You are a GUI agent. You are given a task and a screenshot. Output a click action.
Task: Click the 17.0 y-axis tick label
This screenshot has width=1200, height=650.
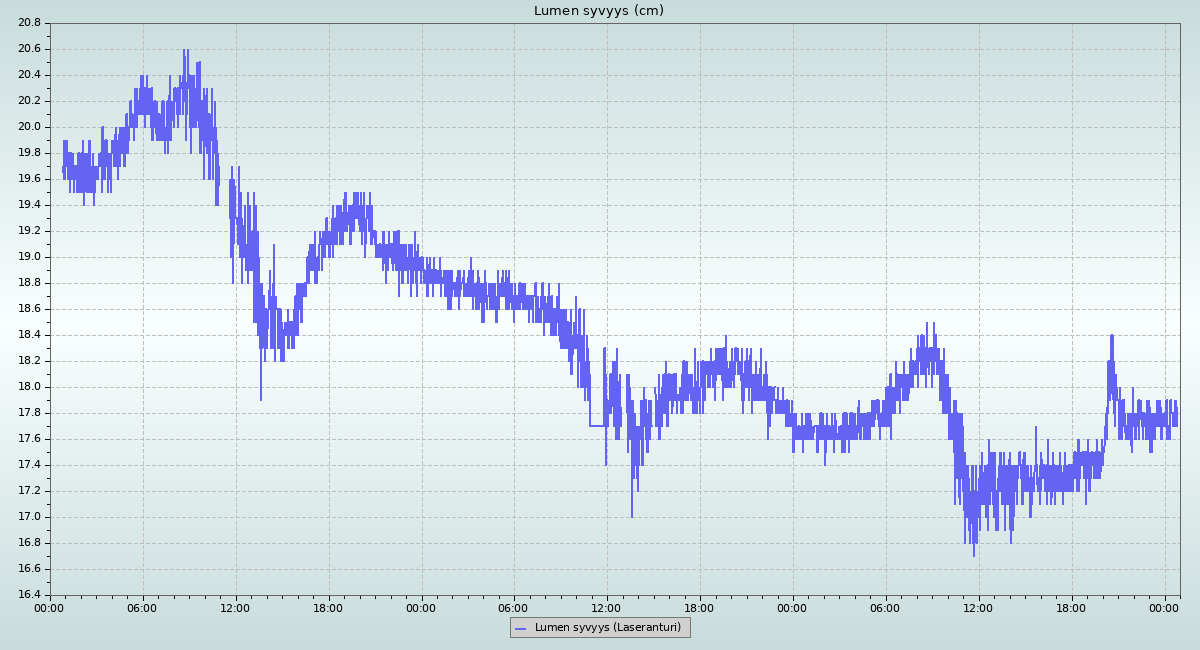(29, 517)
